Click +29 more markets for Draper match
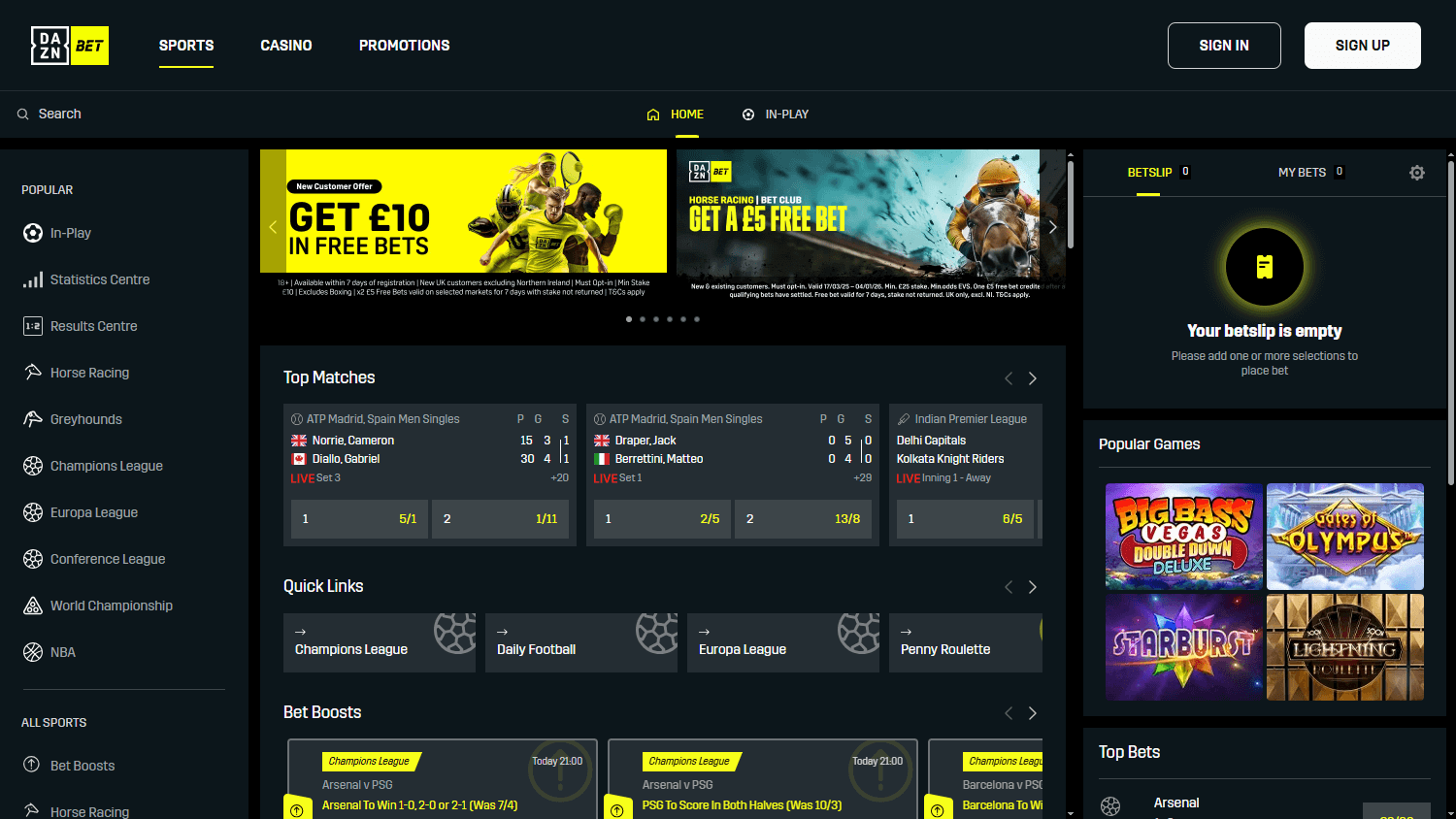 [x=863, y=478]
